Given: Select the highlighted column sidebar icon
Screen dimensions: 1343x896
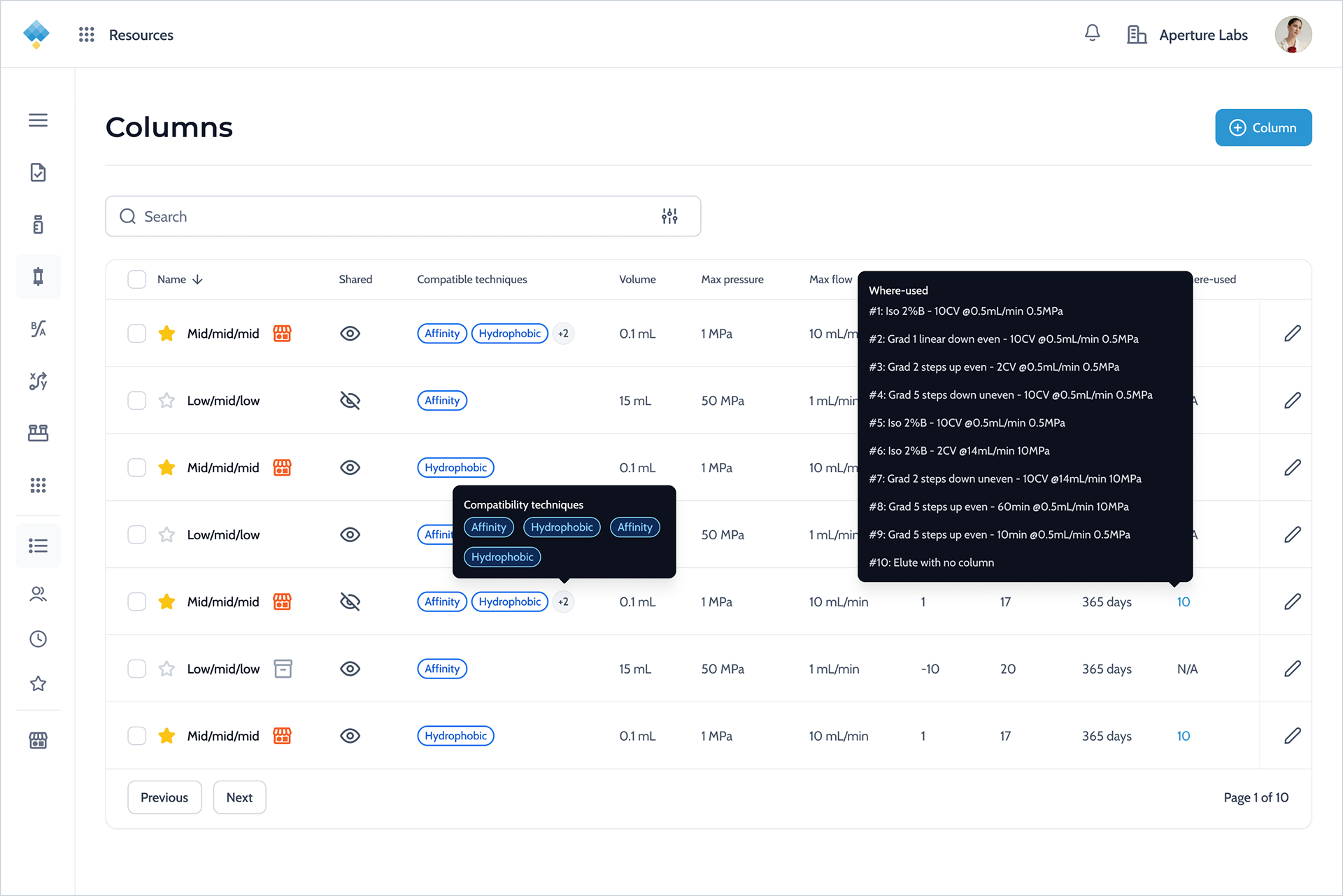Looking at the screenshot, I should click(38, 277).
